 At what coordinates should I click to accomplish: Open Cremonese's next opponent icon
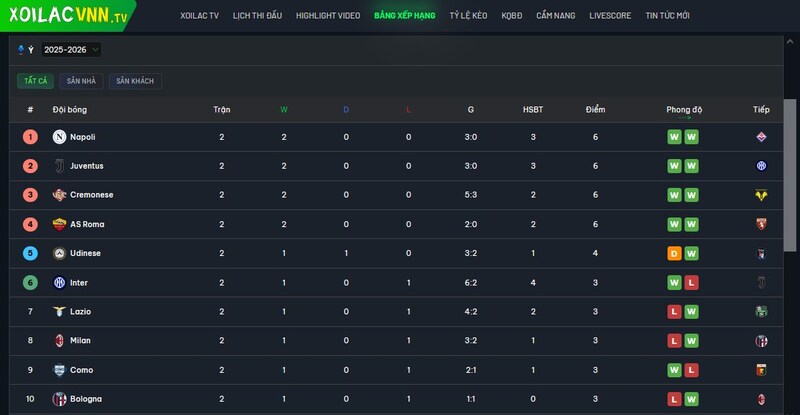tap(761, 195)
